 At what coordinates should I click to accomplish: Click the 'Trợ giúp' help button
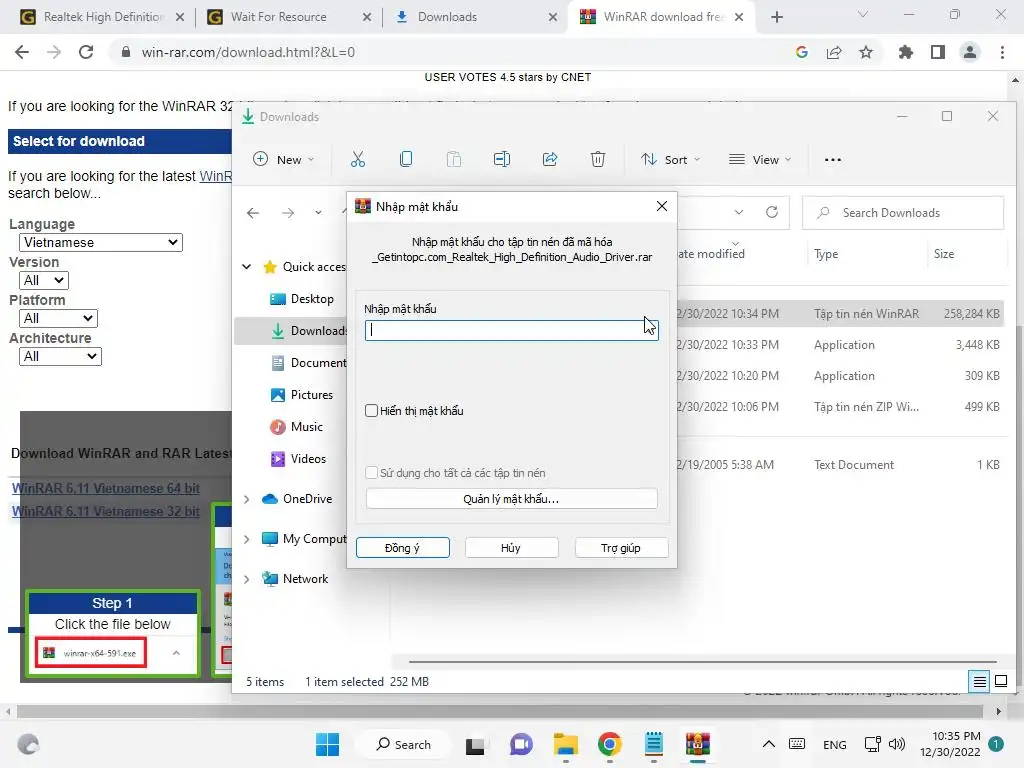(x=621, y=548)
